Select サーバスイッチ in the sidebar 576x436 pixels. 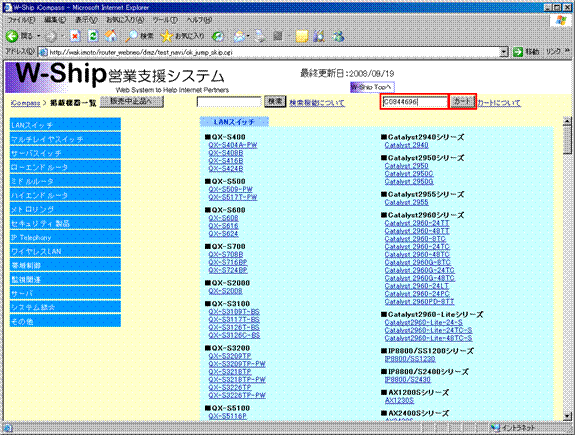pos(65,153)
